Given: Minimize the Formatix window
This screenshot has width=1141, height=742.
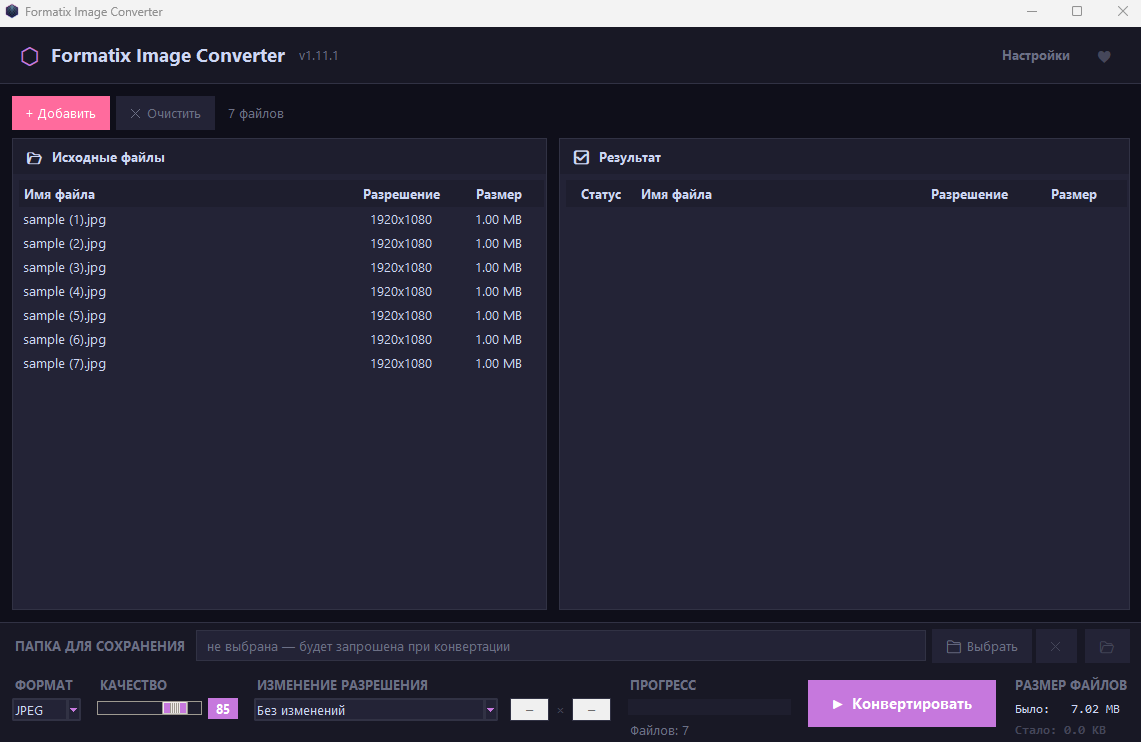Looking at the screenshot, I should point(1032,11).
